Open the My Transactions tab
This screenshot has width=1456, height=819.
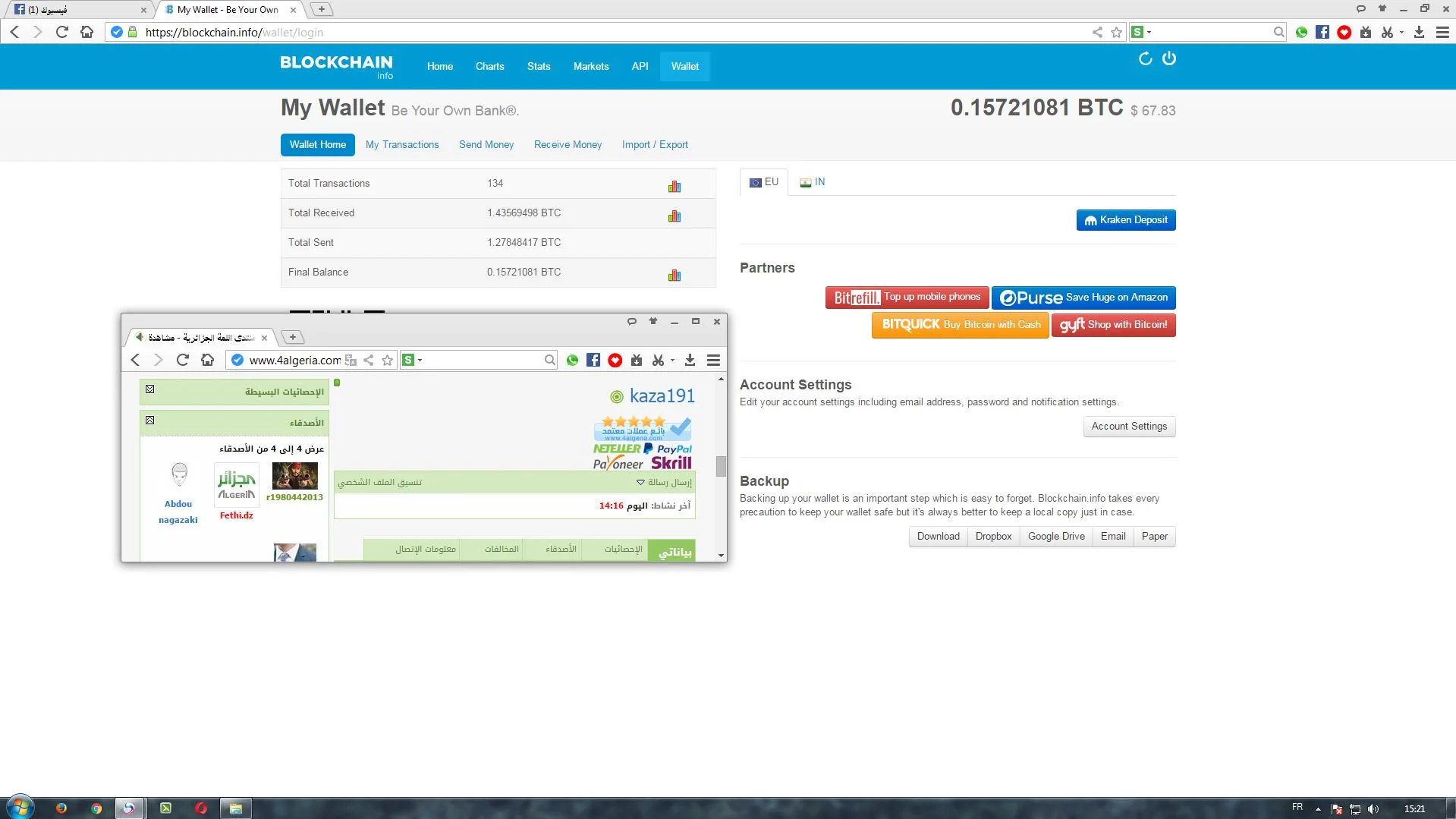[402, 145]
